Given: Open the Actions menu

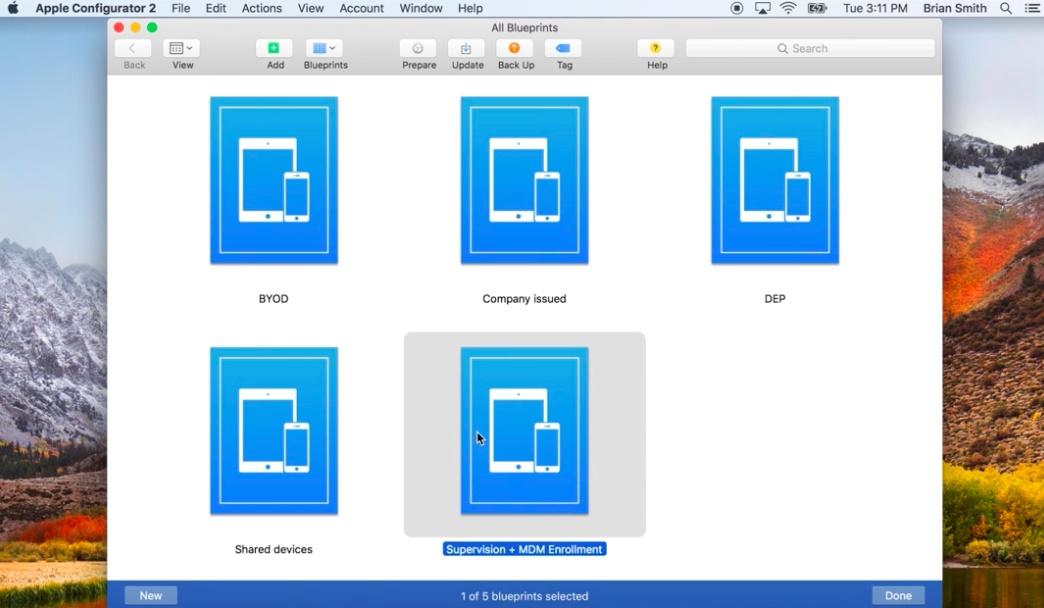Looking at the screenshot, I should click(262, 9).
